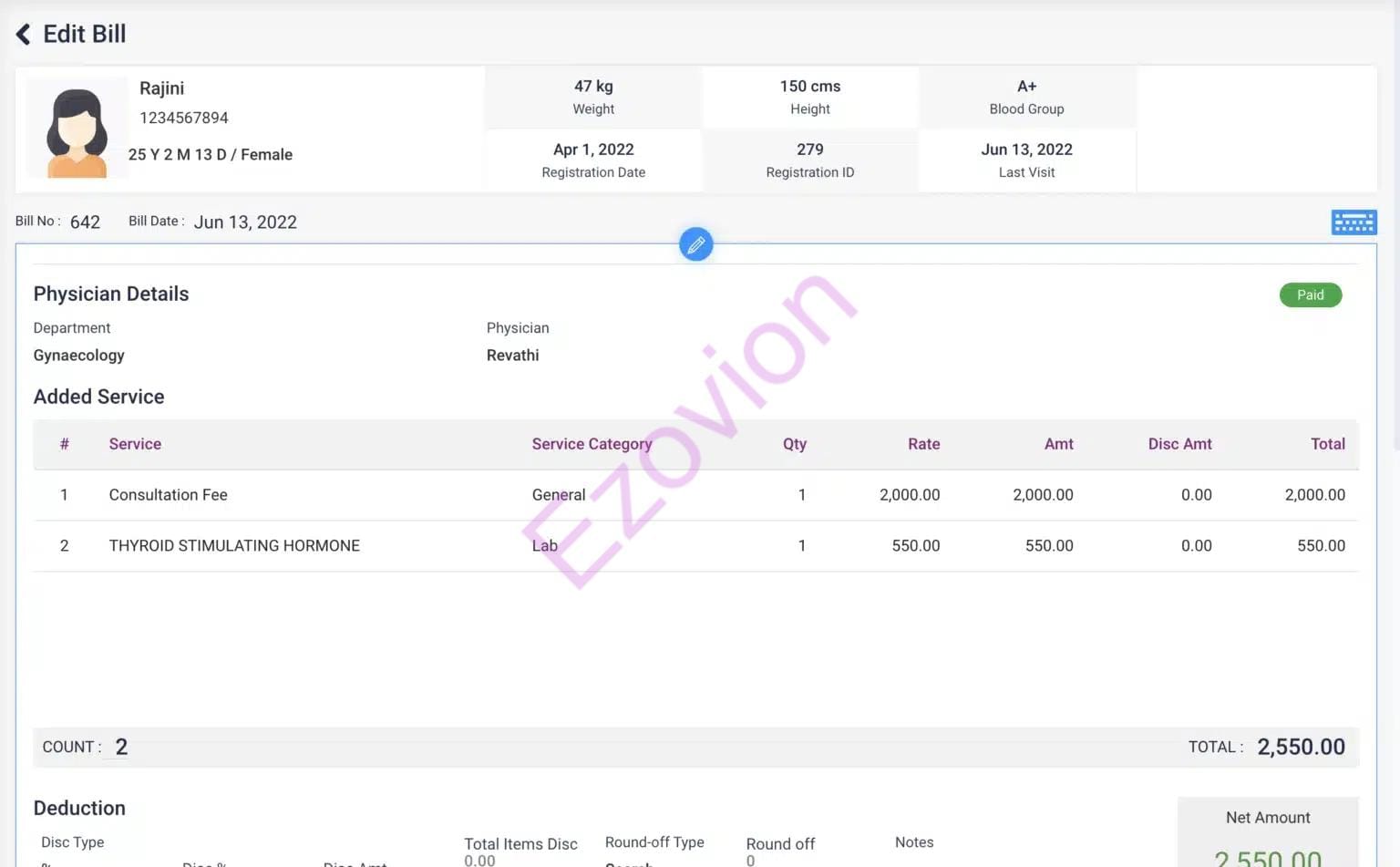Click the Service Category column header
1400x867 pixels.
592,444
